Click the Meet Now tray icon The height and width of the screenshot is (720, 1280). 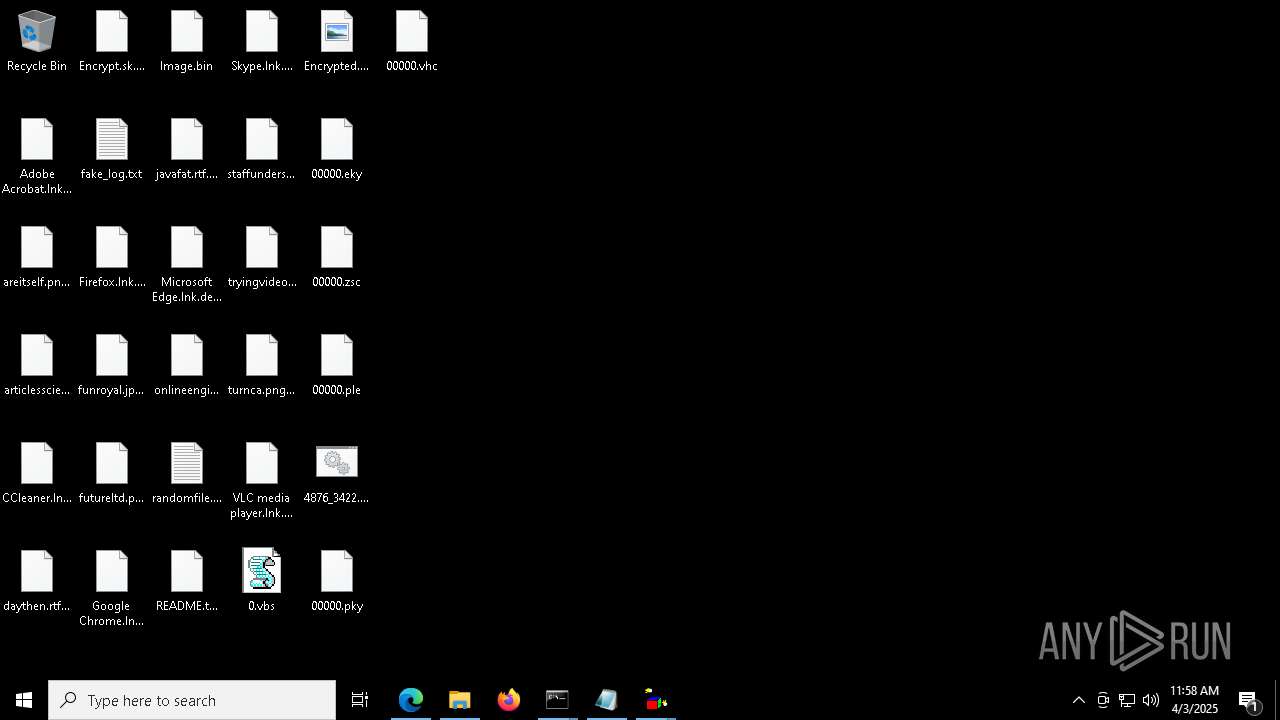(1103, 700)
